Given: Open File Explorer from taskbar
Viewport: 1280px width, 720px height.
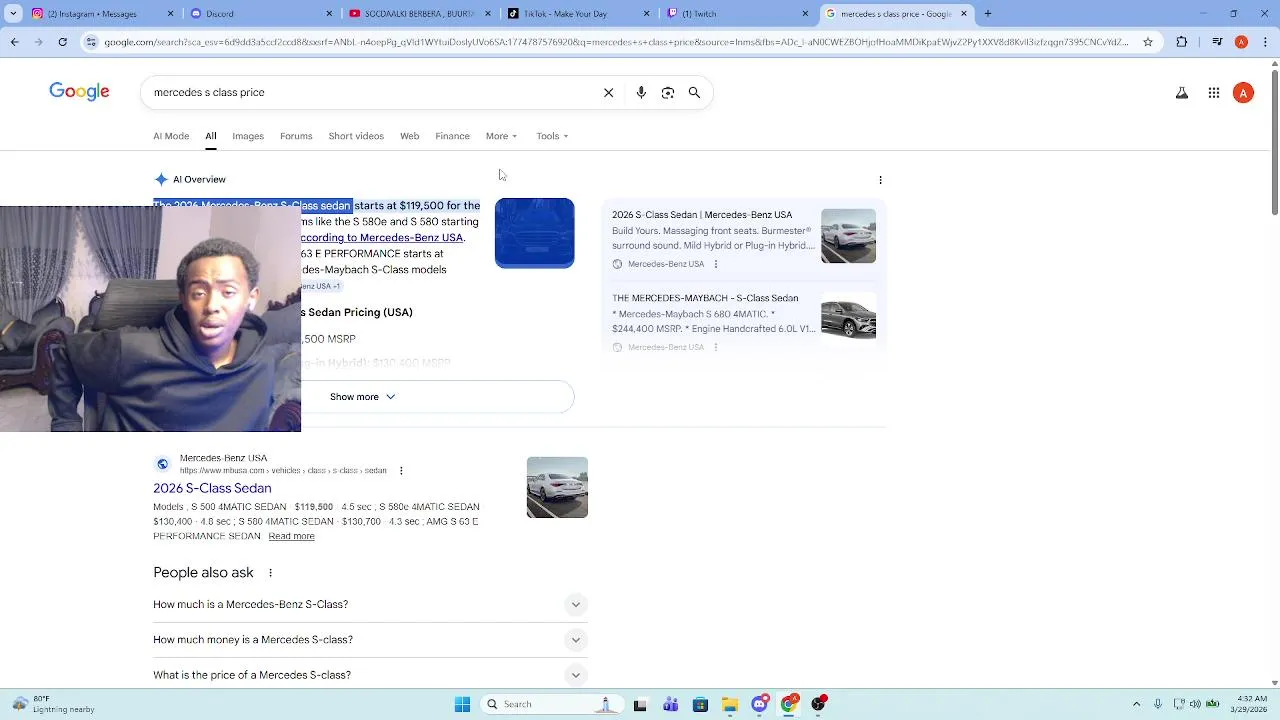Looking at the screenshot, I should pyautogui.click(x=730, y=704).
